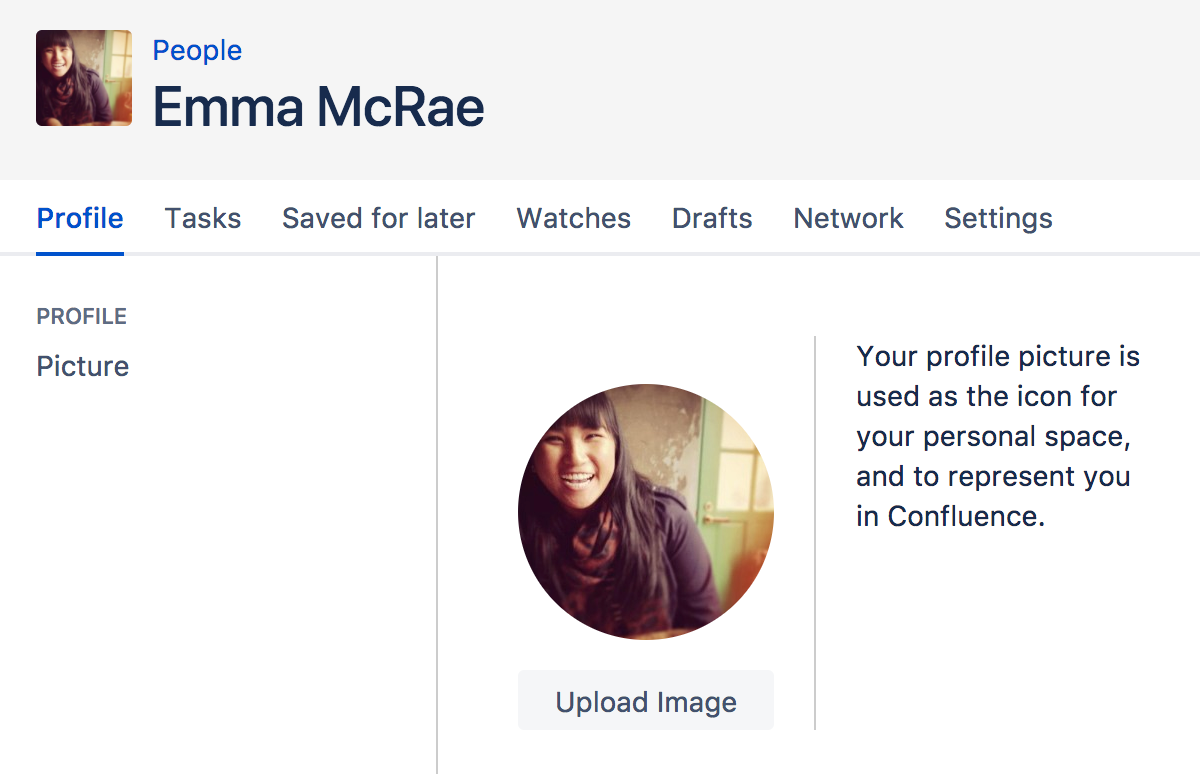Click the small profile avatar in header
This screenshot has height=774, width=1200.
(84, 78)
